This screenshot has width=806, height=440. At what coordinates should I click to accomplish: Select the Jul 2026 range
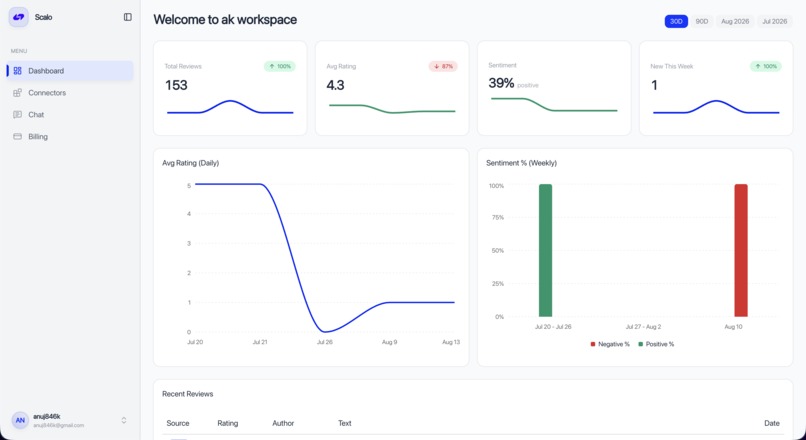(775, 22)
